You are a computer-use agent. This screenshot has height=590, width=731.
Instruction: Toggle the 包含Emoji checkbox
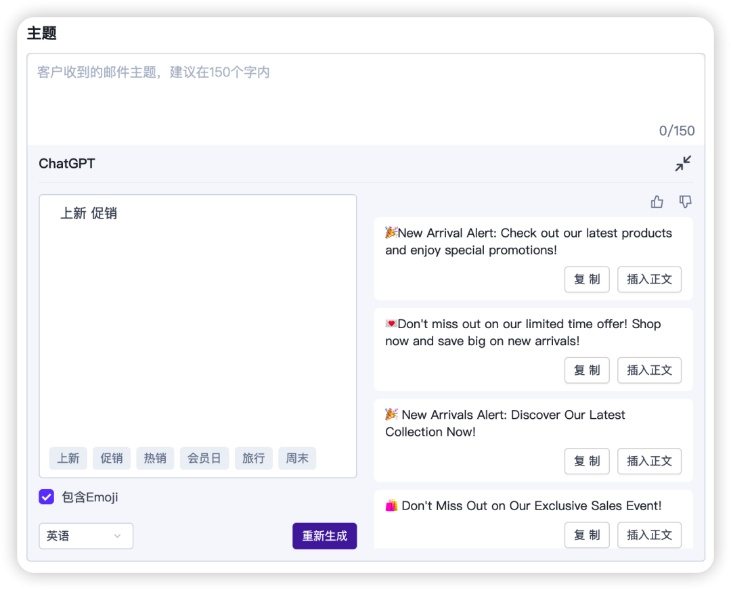[x=46, y=497]
